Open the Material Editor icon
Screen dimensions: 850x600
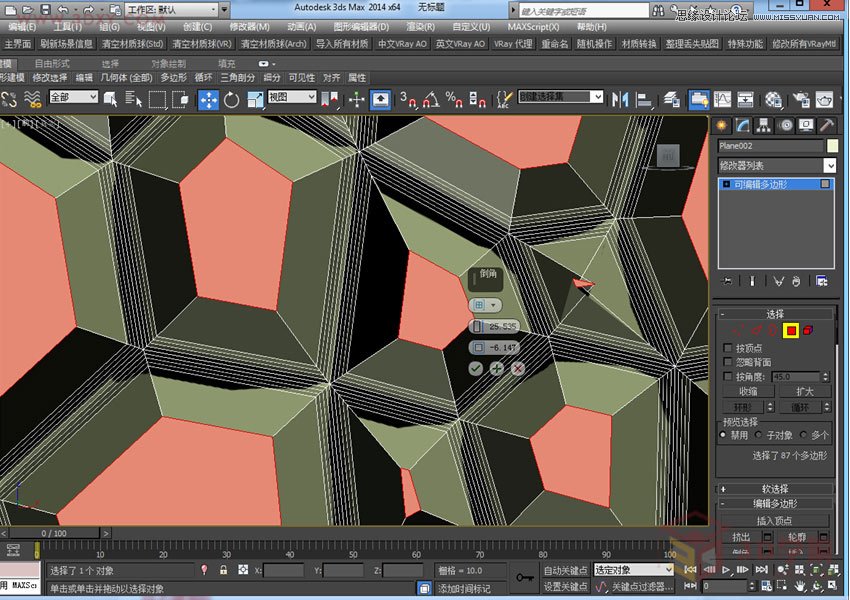(774, 100)
